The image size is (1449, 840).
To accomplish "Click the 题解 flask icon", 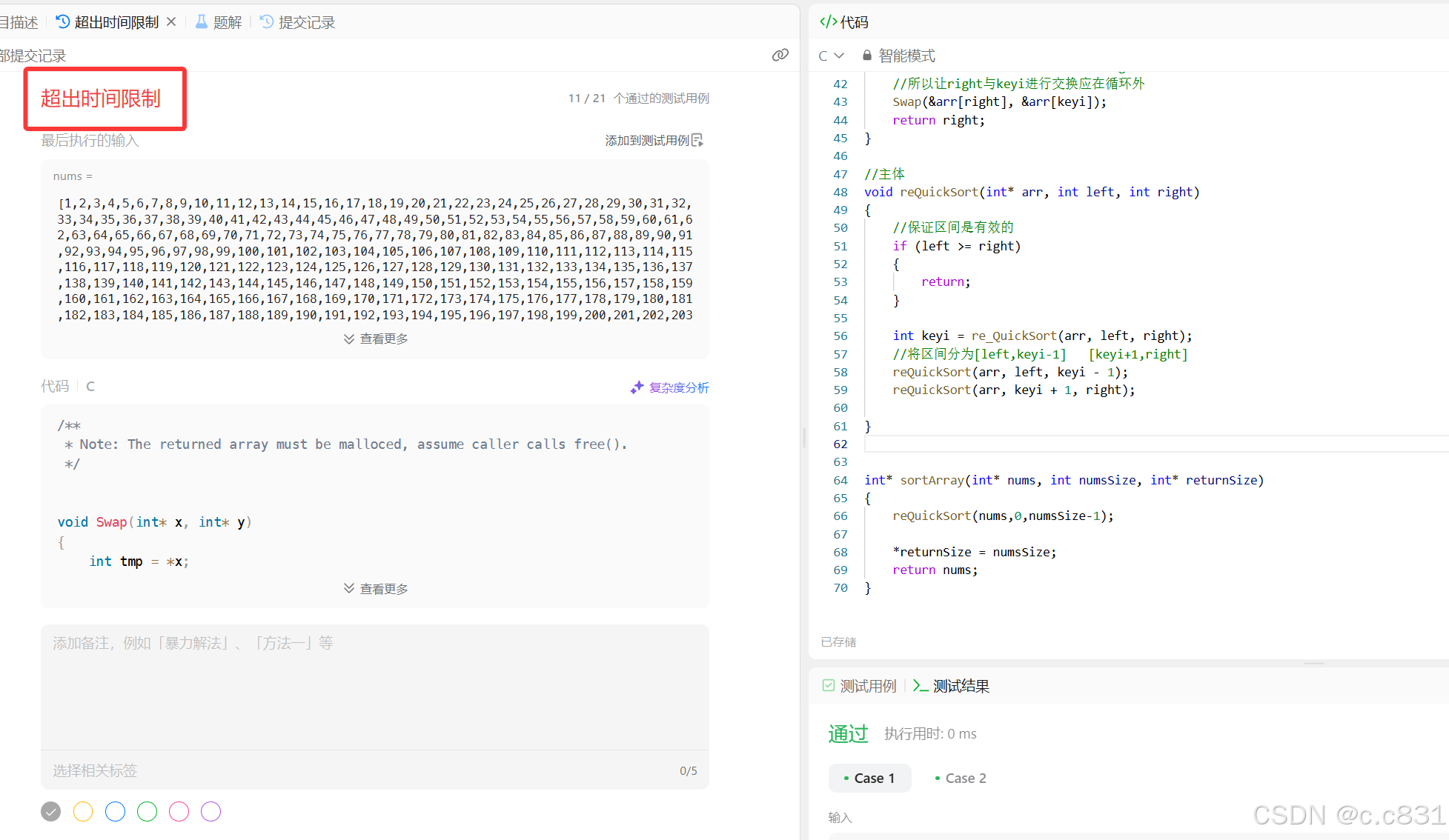I will tap(201, 21).
